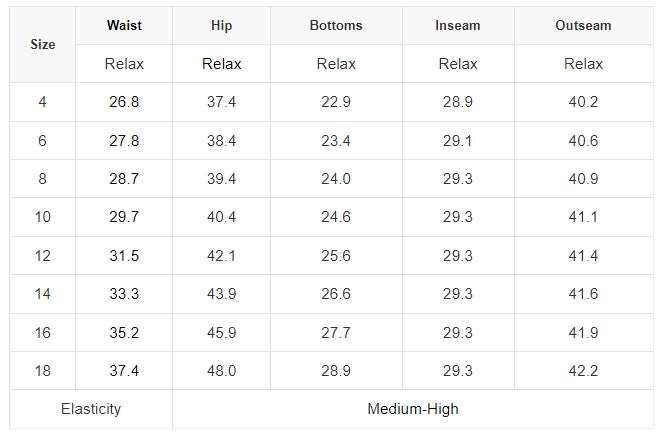Select hip measurement 48.0
666x435 pixels.
(x=222, y=371)
